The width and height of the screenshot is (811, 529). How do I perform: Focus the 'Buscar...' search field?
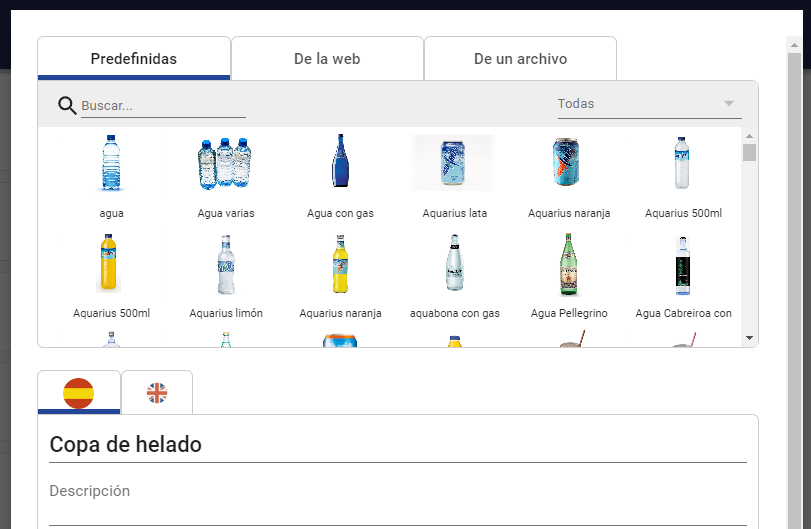tap(163, 105)
